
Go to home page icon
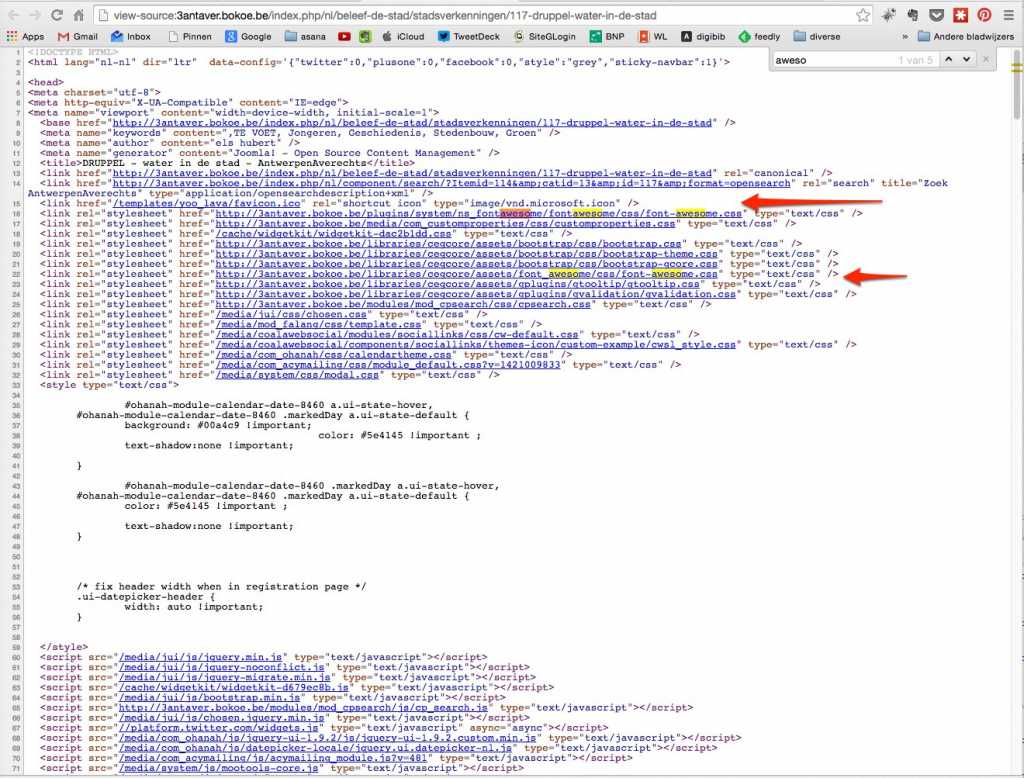click(x=78, y=15)
